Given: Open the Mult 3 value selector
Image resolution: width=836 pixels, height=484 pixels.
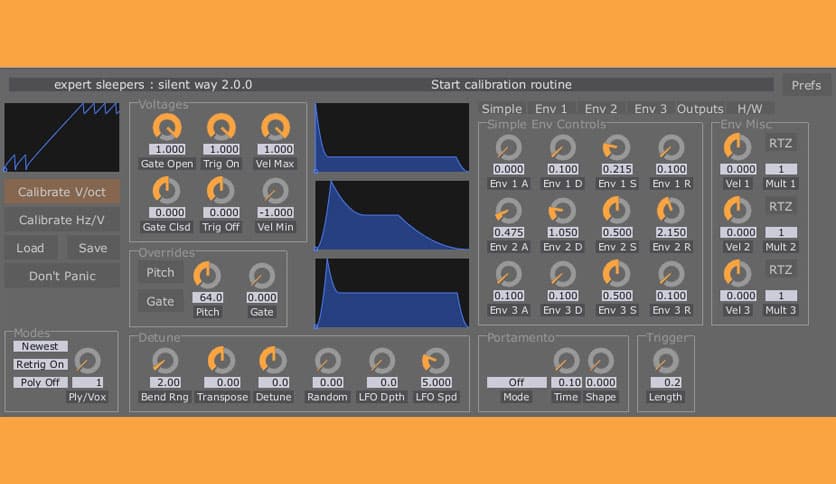Looking at the screenshot, I should 781,295.
